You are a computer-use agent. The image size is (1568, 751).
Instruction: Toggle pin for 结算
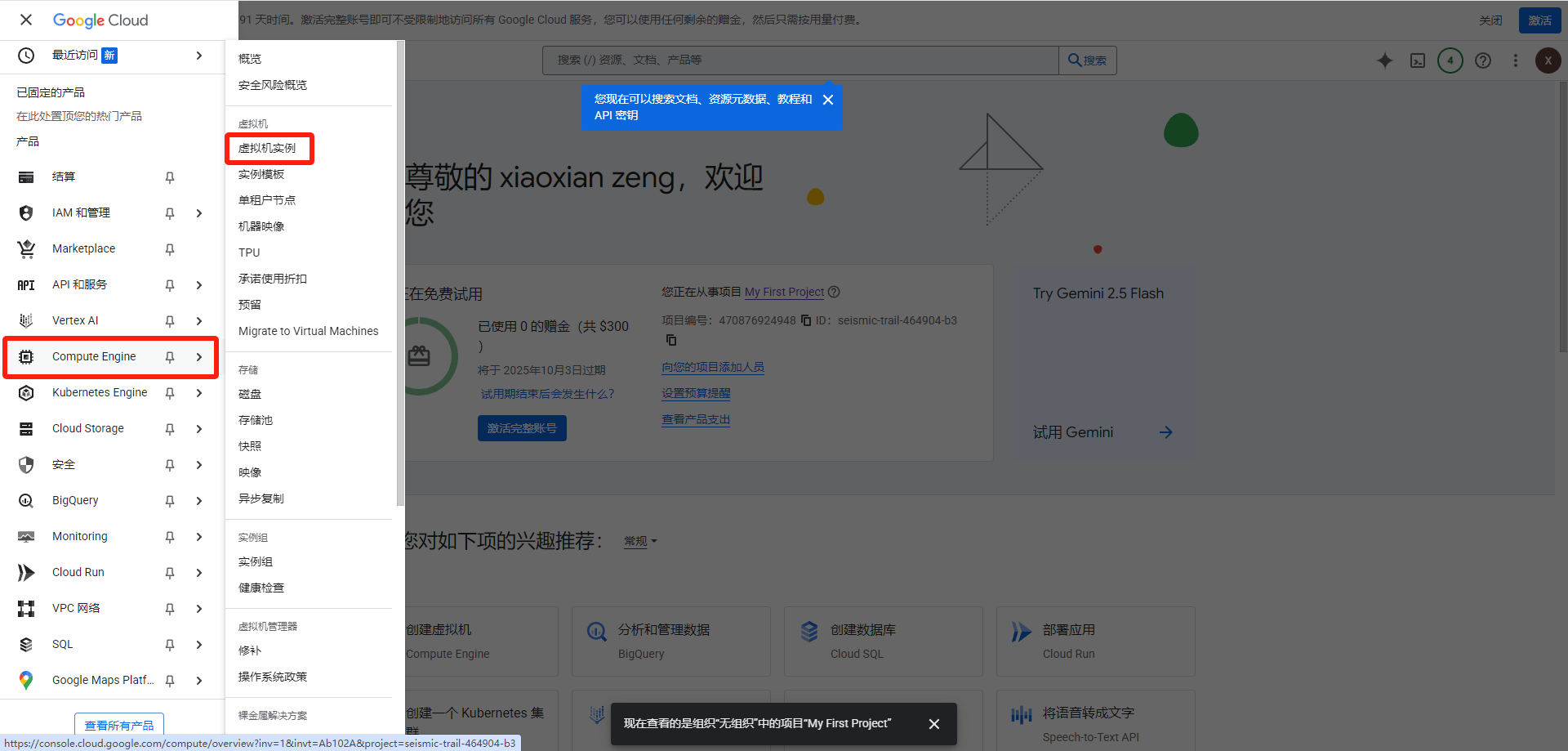pos(170,177)
